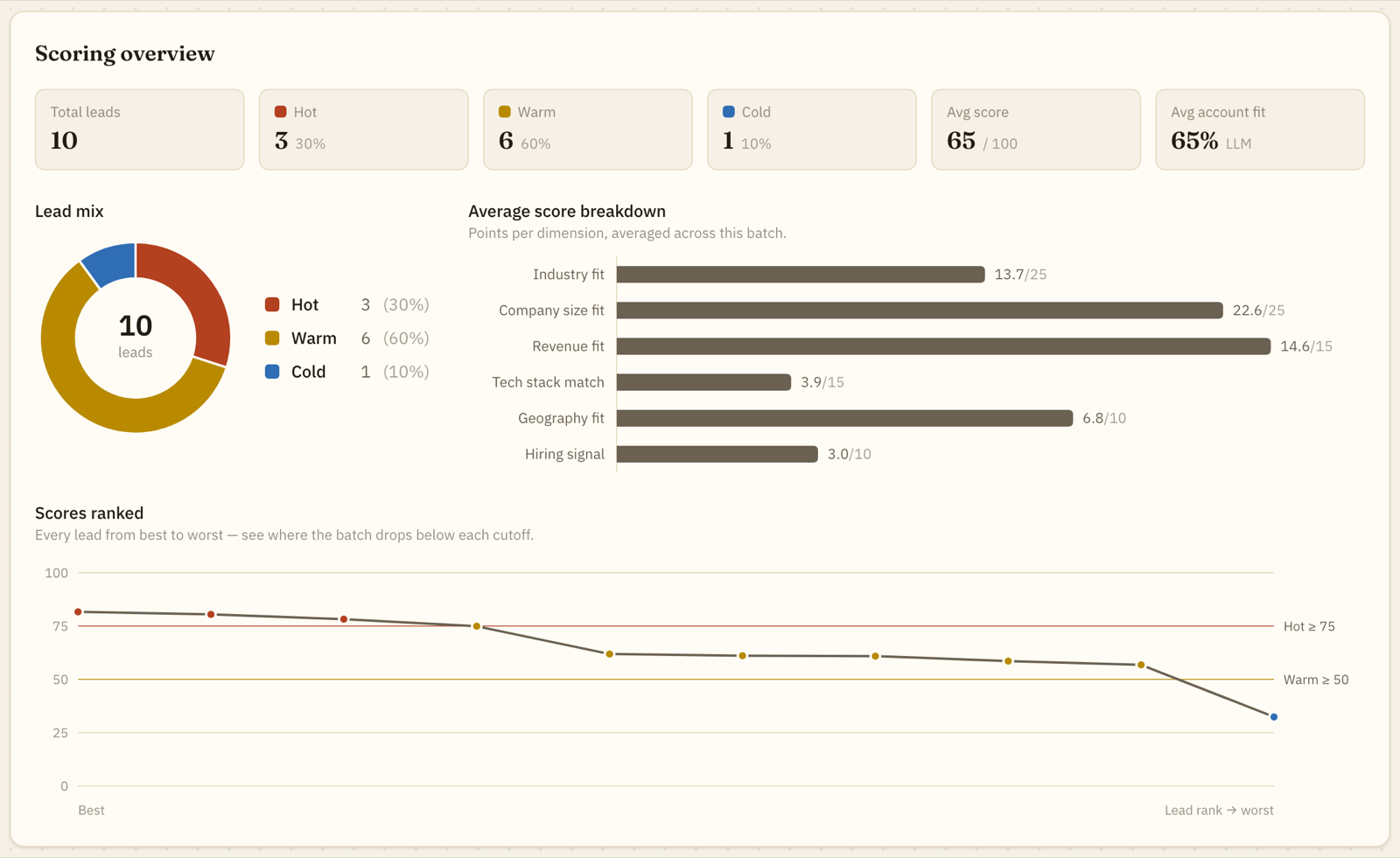The image size is (1400, 858).
Task: Click the 'Lead rank → worst' axis label
Action: coord(1219,811)
